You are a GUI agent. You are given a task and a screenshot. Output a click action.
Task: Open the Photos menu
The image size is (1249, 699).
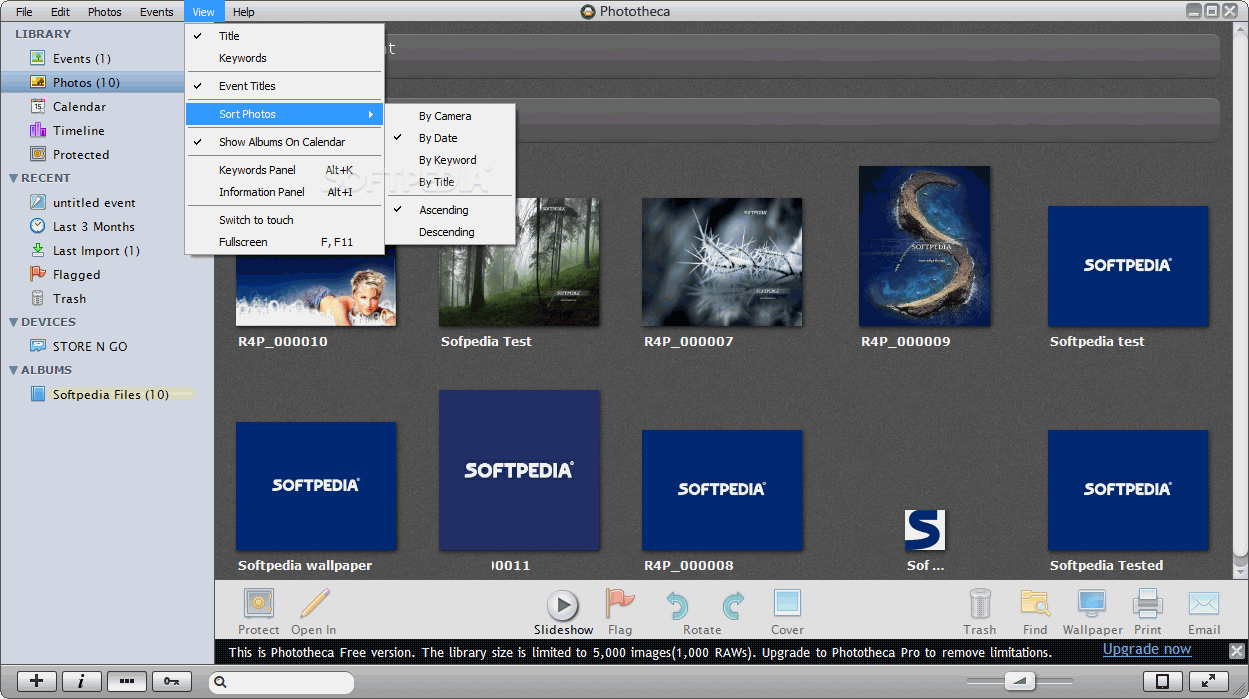click(104, 12)
